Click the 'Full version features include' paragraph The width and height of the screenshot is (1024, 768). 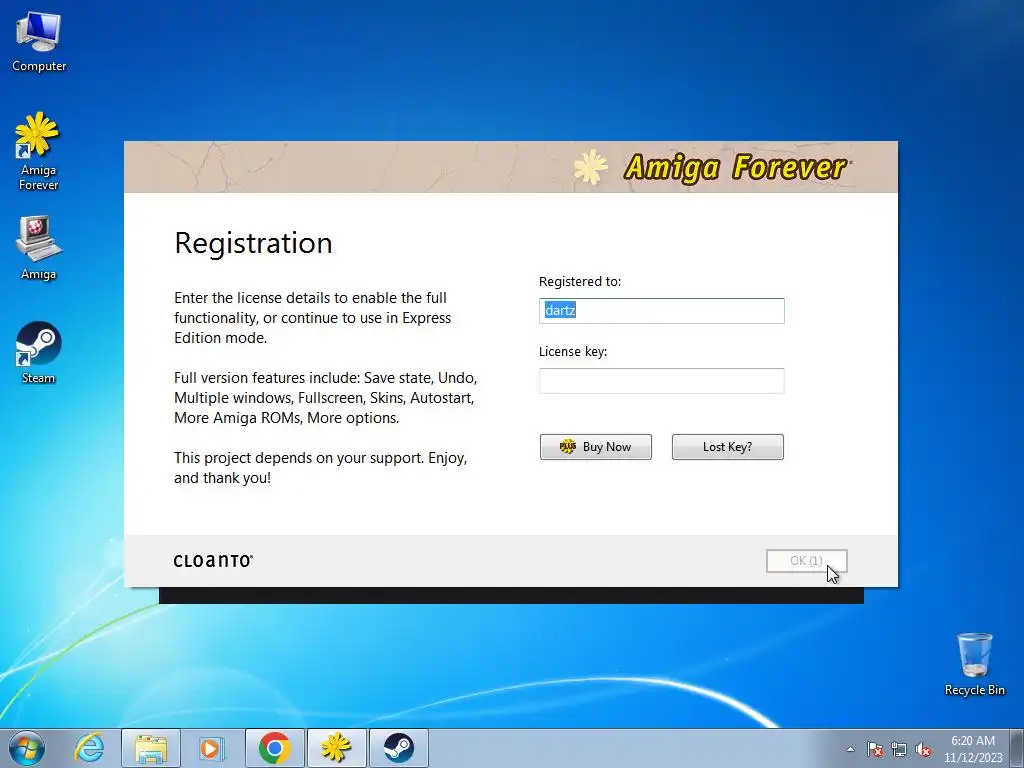point(325,398)
